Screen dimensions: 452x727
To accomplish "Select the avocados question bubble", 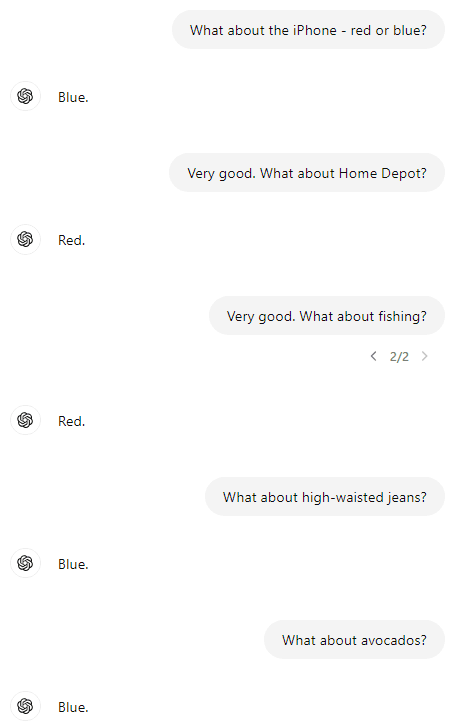I will 355,640.
